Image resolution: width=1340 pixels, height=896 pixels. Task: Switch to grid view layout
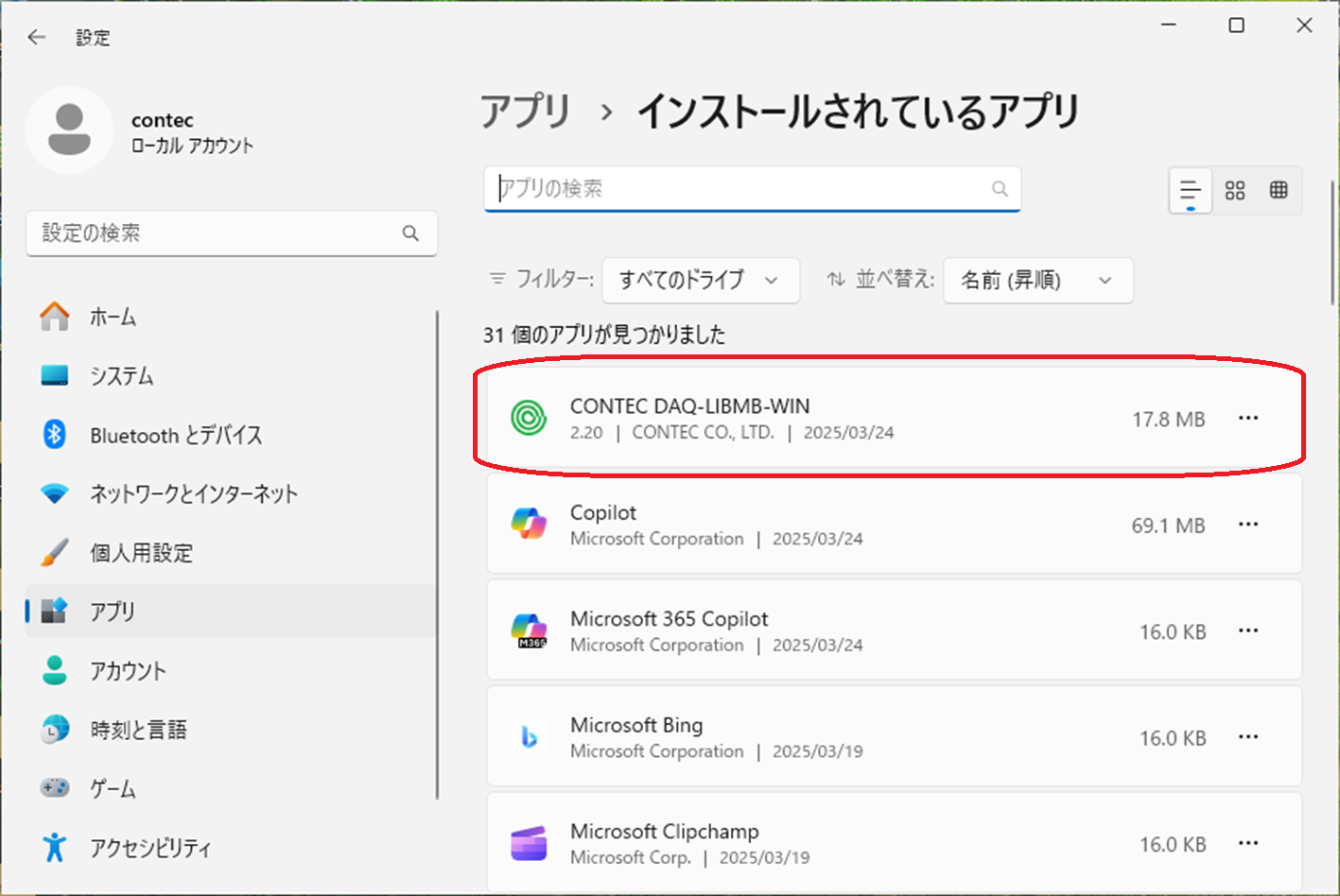[1235, 190]
